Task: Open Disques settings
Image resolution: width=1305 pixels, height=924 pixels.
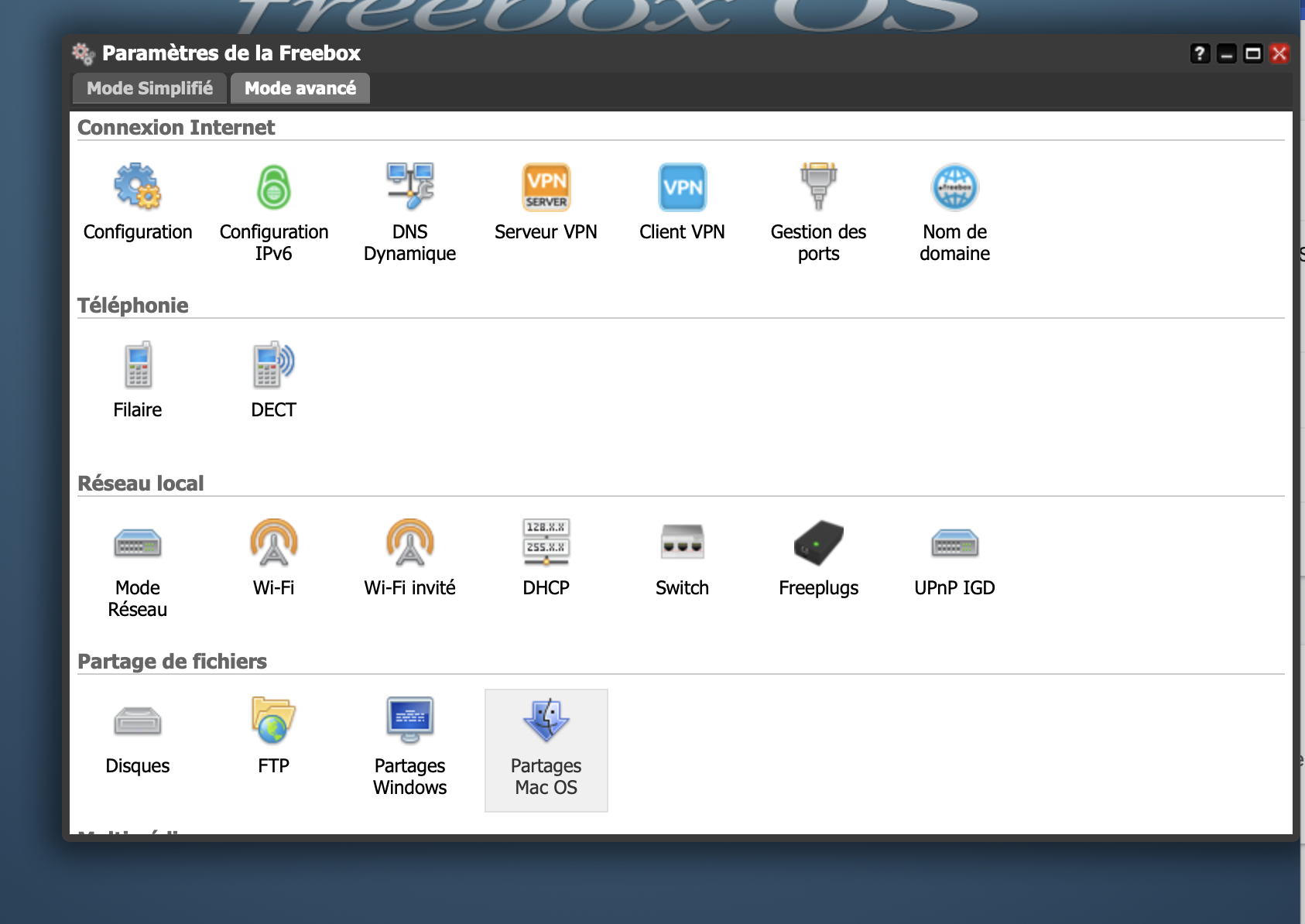Action: pyautogui.click(x=138, y=737)
